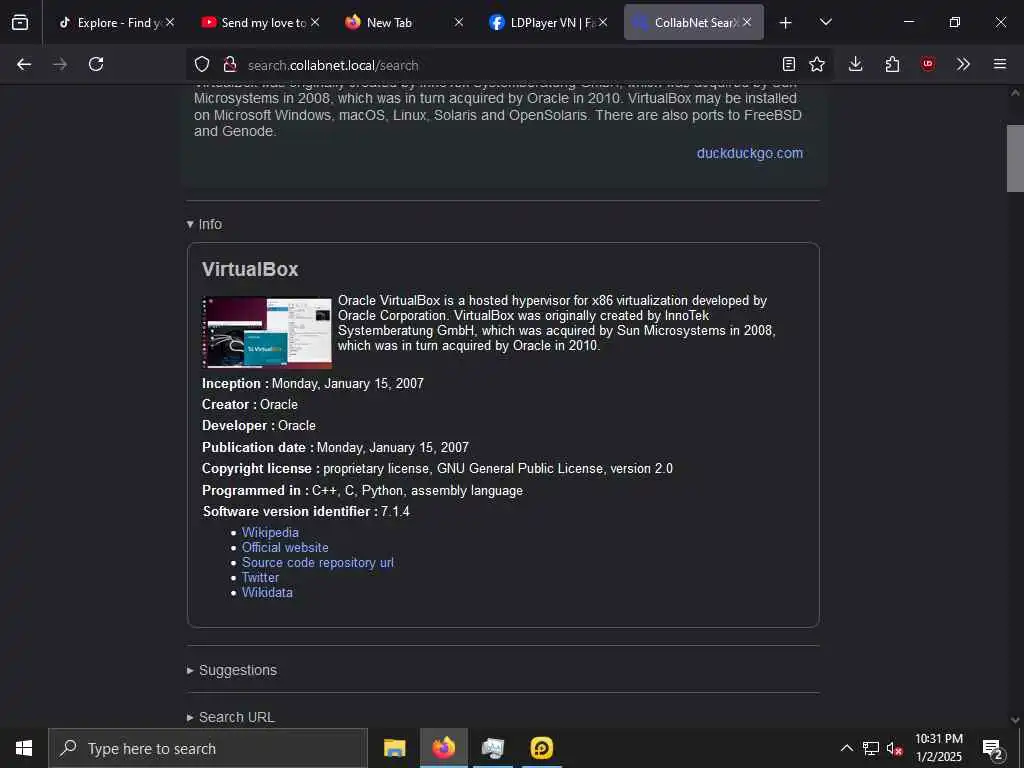Open the uBlock Origin extension icon

[928, 64]
